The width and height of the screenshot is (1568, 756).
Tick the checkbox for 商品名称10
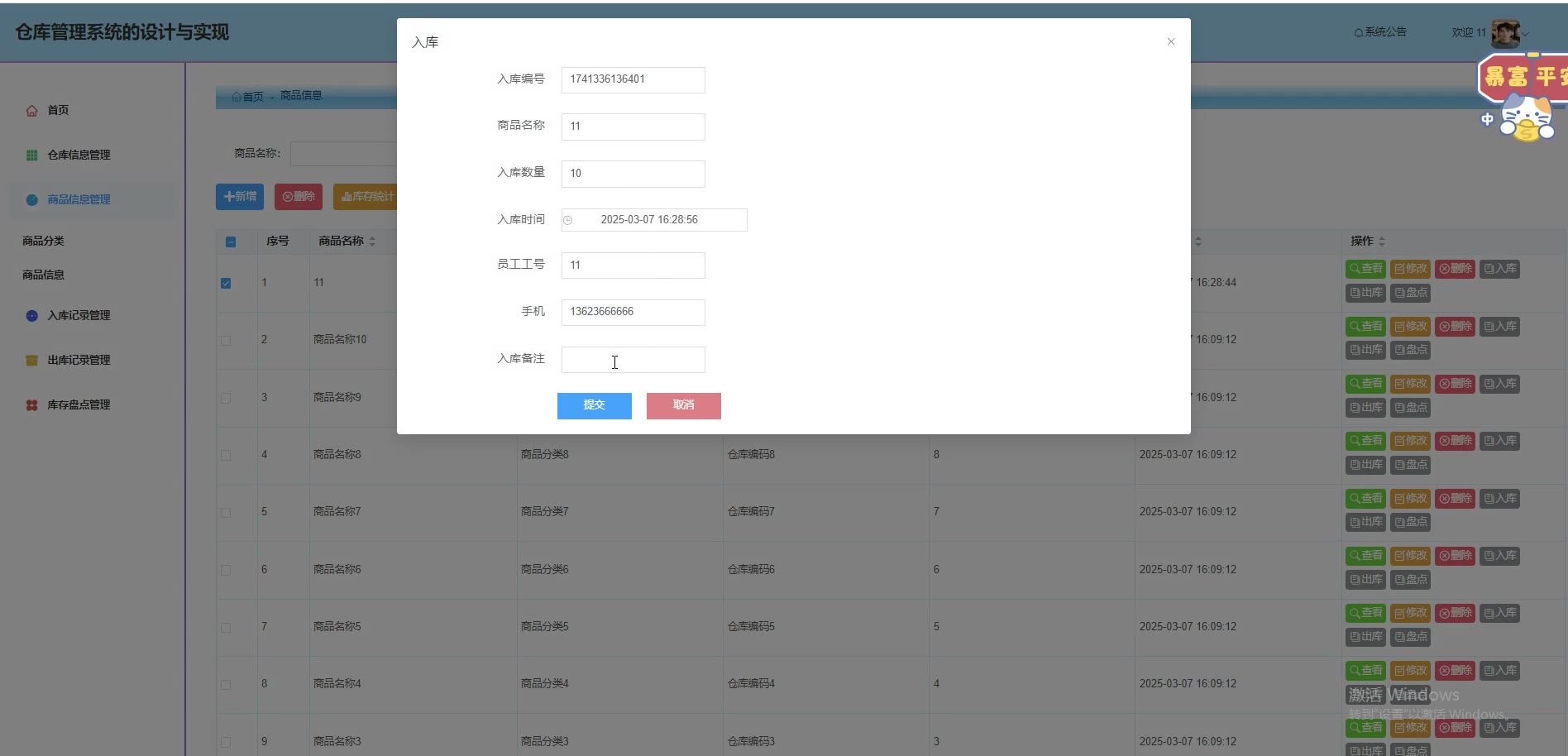(226, 340)
